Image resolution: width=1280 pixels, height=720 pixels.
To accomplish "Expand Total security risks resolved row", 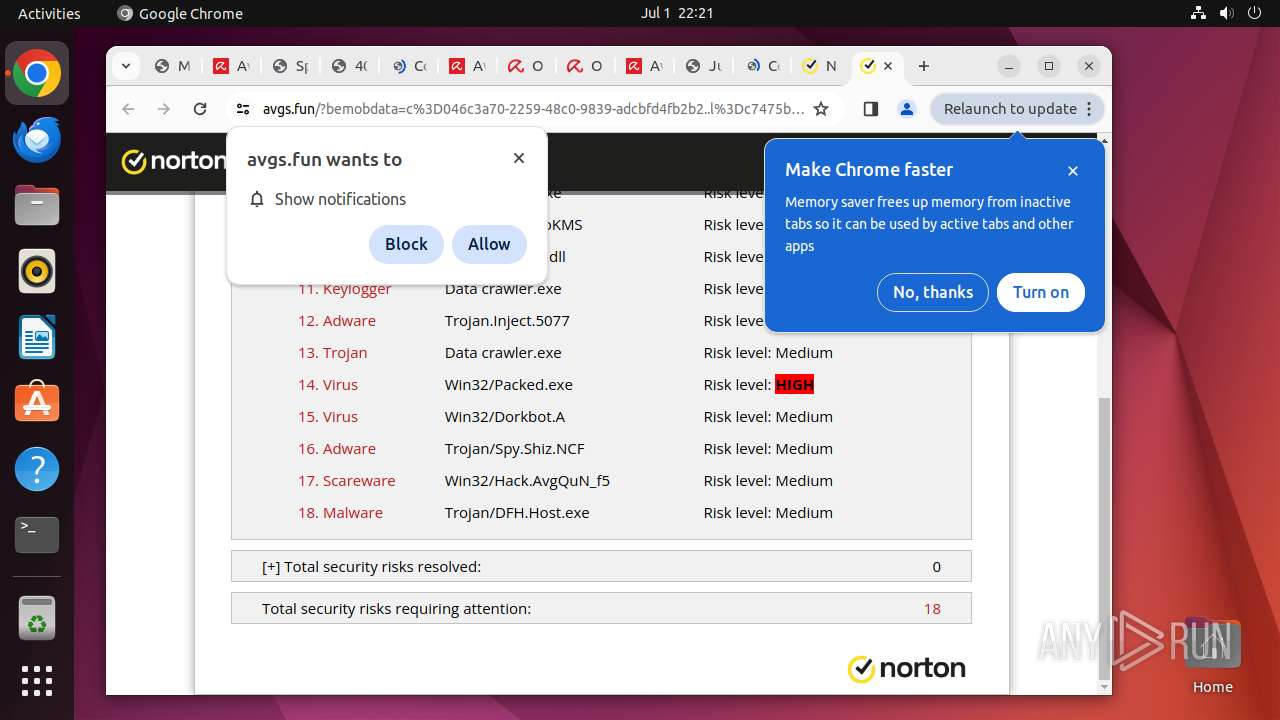I will click(x=601, y=566).
